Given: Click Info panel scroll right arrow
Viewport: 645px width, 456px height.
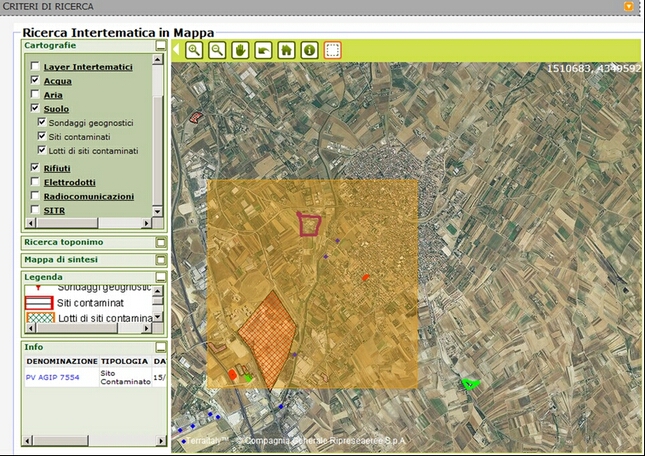Looking at the screenshot, I should pos(161,441).
